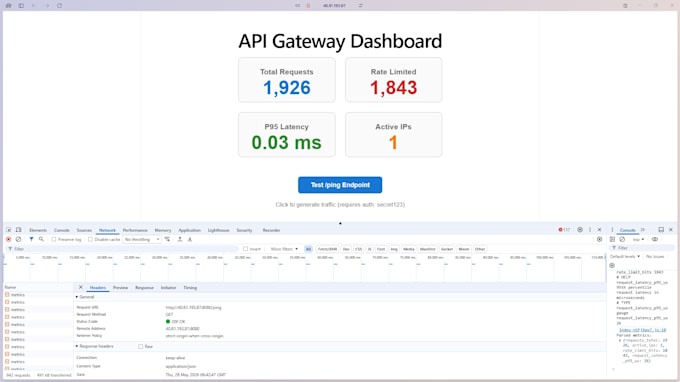Screen dimensions: 680x382
Task: Open the Initiator tab of request
Action: coord(168,287)
